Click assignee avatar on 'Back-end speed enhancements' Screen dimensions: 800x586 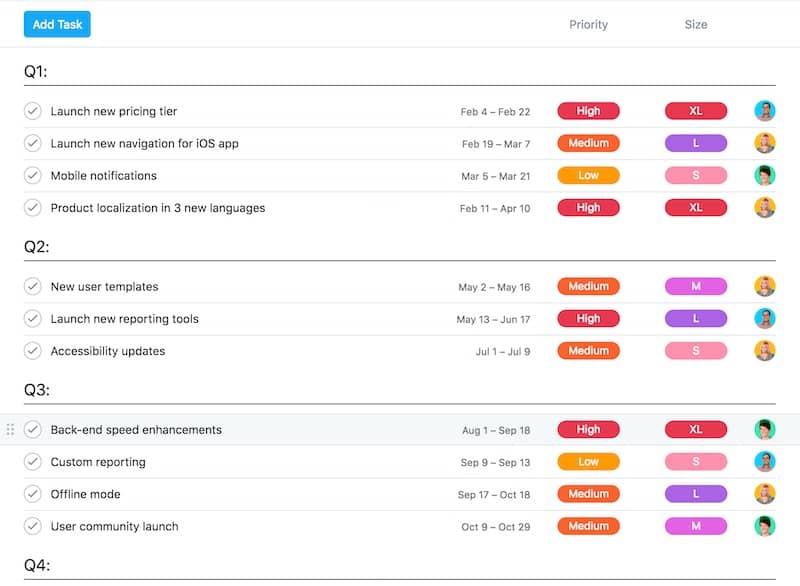[x=765, y=430]
